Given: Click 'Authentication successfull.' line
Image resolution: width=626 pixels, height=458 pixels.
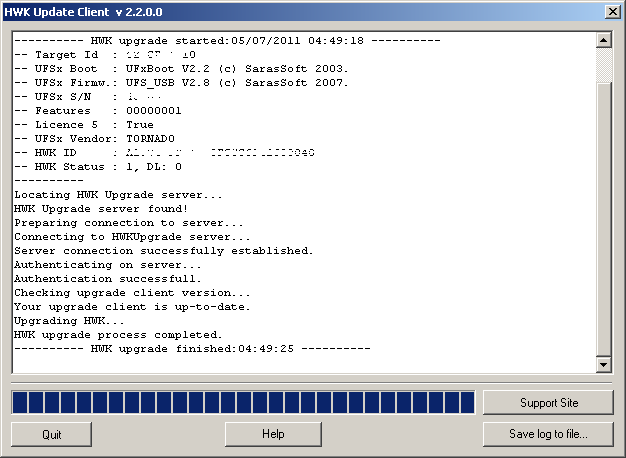Looking at the screenshot, I should [108, 279].
